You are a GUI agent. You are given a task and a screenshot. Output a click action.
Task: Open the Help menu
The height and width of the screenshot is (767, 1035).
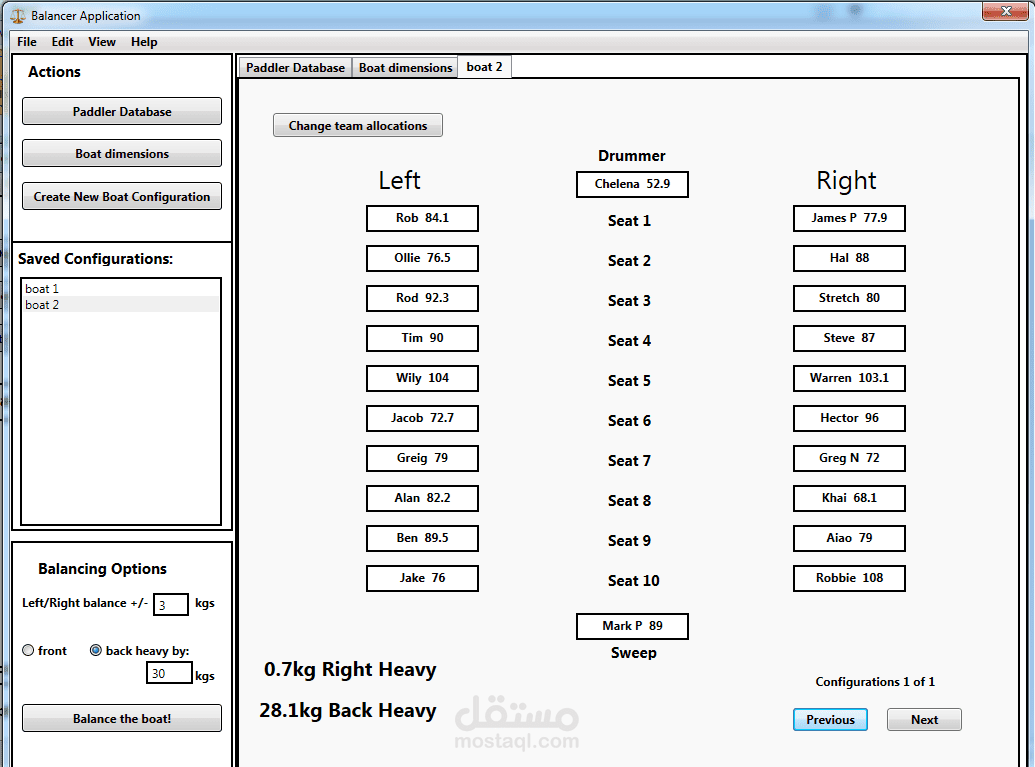click(144, 42)
